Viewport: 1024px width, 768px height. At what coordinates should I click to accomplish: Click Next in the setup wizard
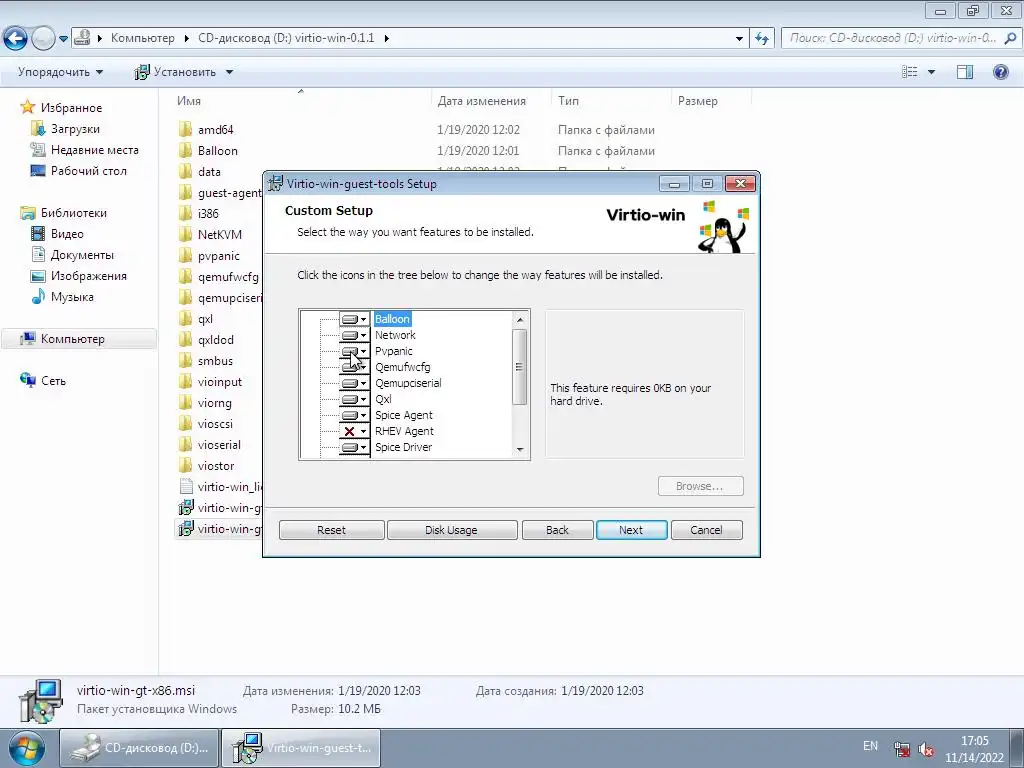point(631,530)
